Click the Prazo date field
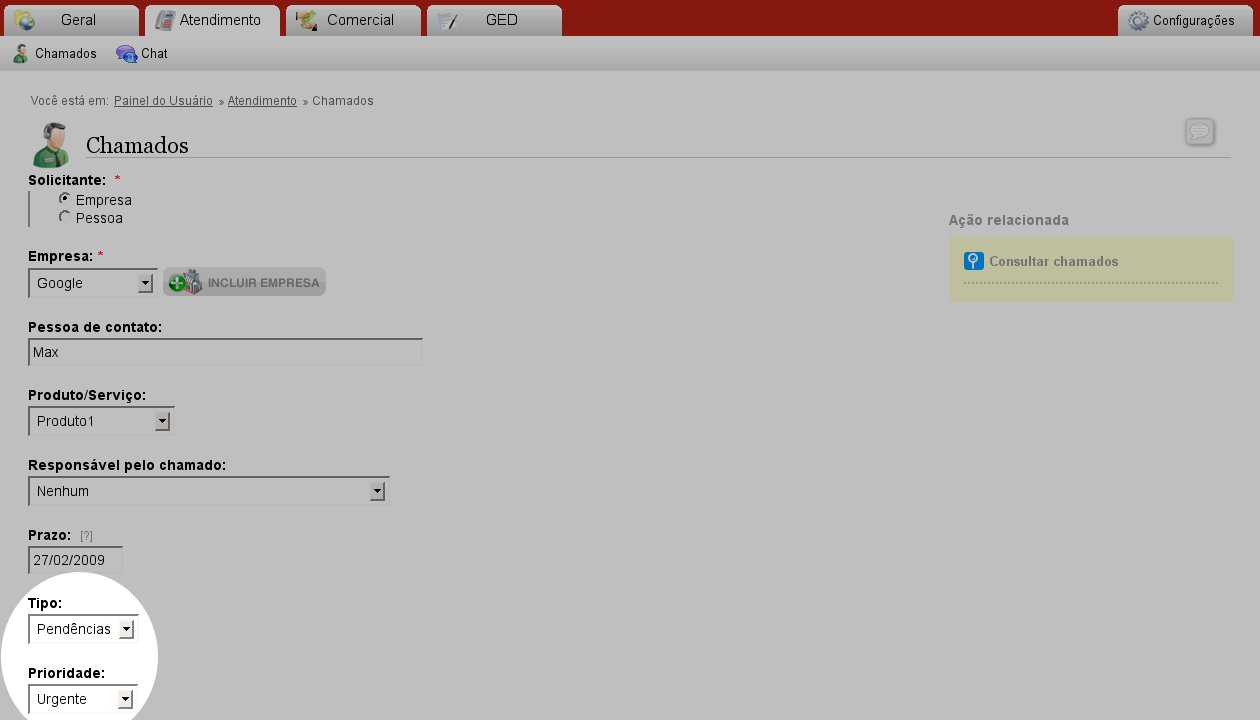 pyautogui.click(x=76, y=560)
